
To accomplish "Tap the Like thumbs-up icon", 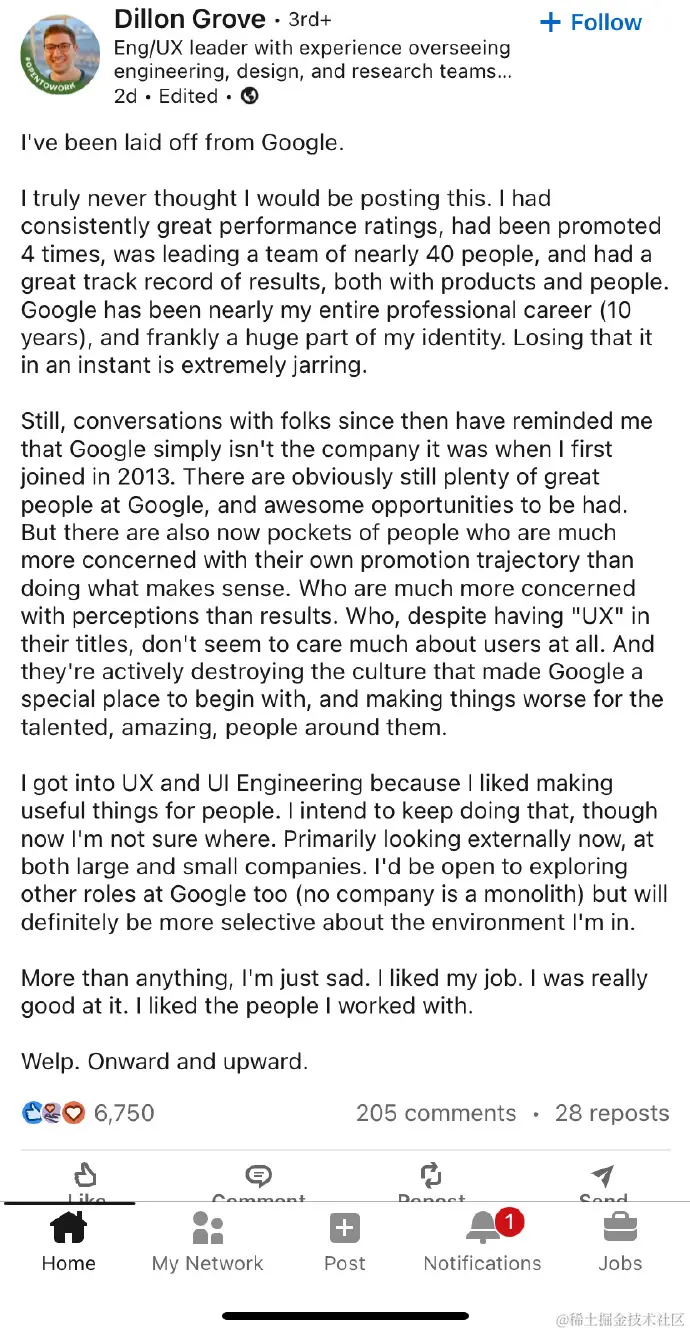I will 87,1176.
